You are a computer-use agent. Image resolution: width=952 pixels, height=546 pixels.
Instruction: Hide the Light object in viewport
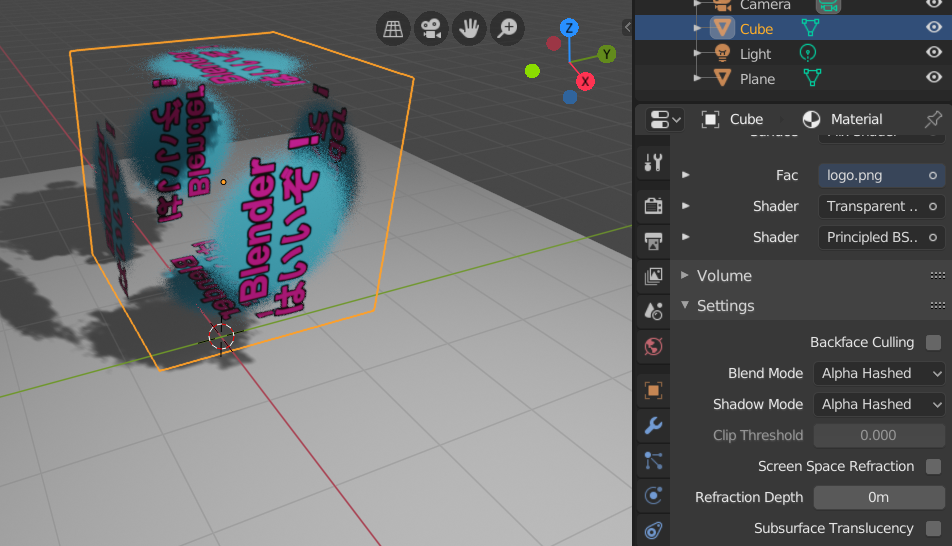coord(934,52)
